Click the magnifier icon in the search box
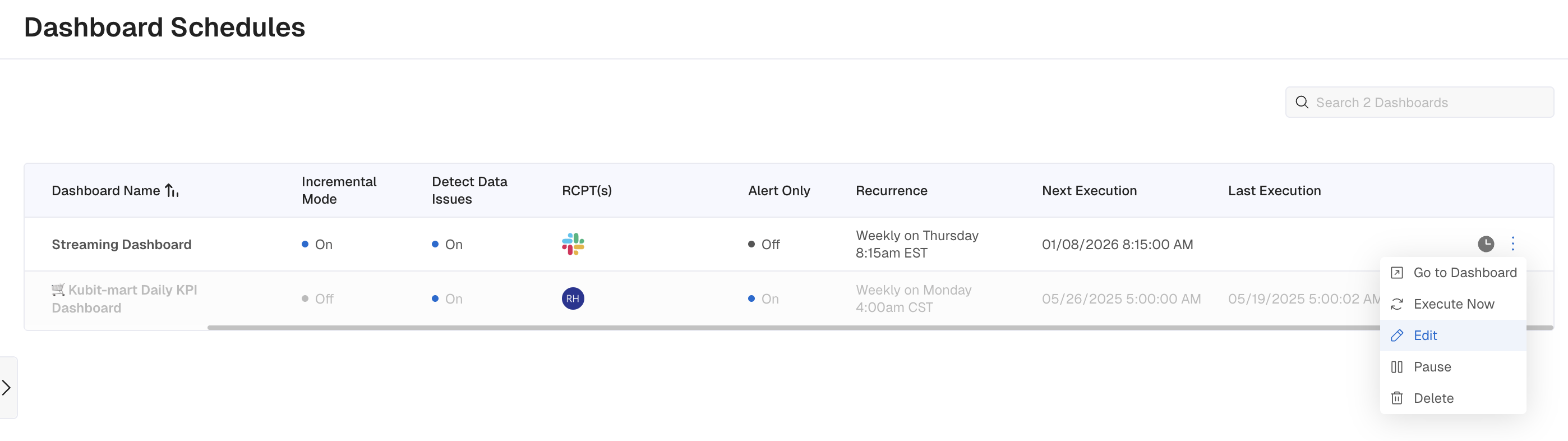1568x441 pixels. [x=1302, y=102]
